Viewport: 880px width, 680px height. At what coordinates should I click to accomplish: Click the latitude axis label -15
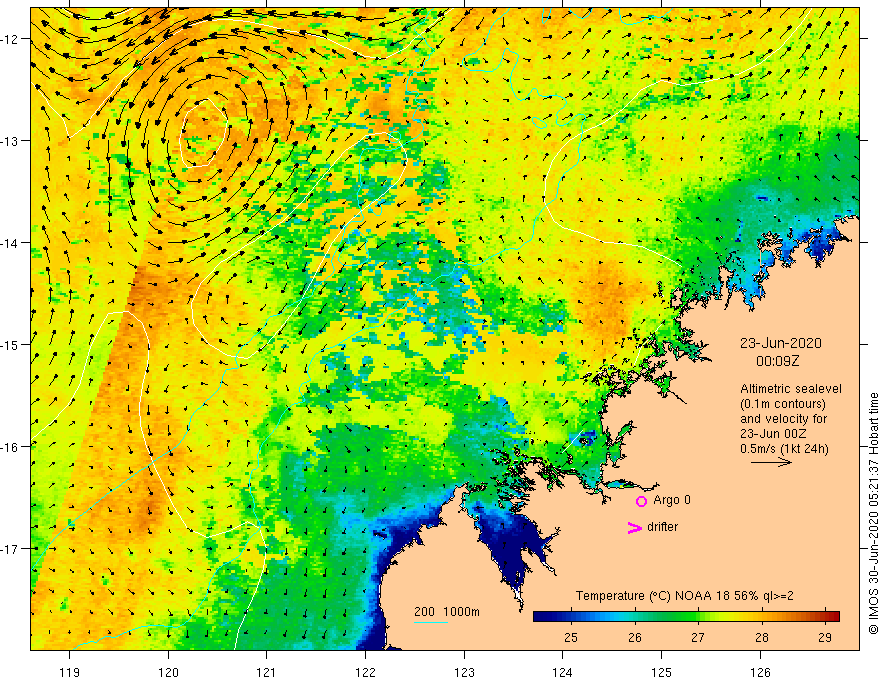(11, 344)
